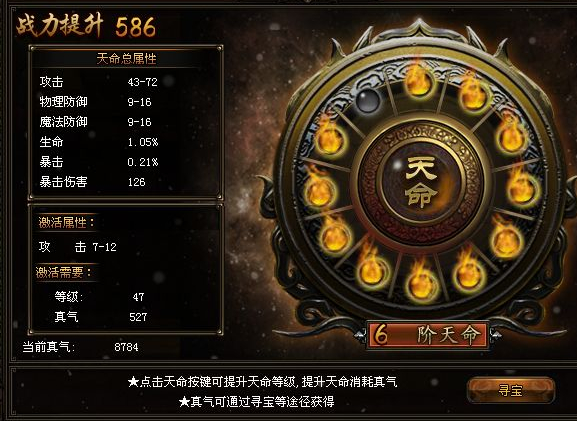Viewport: 577px width, 421px height.
Task: Click the 6 阶天命 tier banner
Action: [x=428, y=335]
